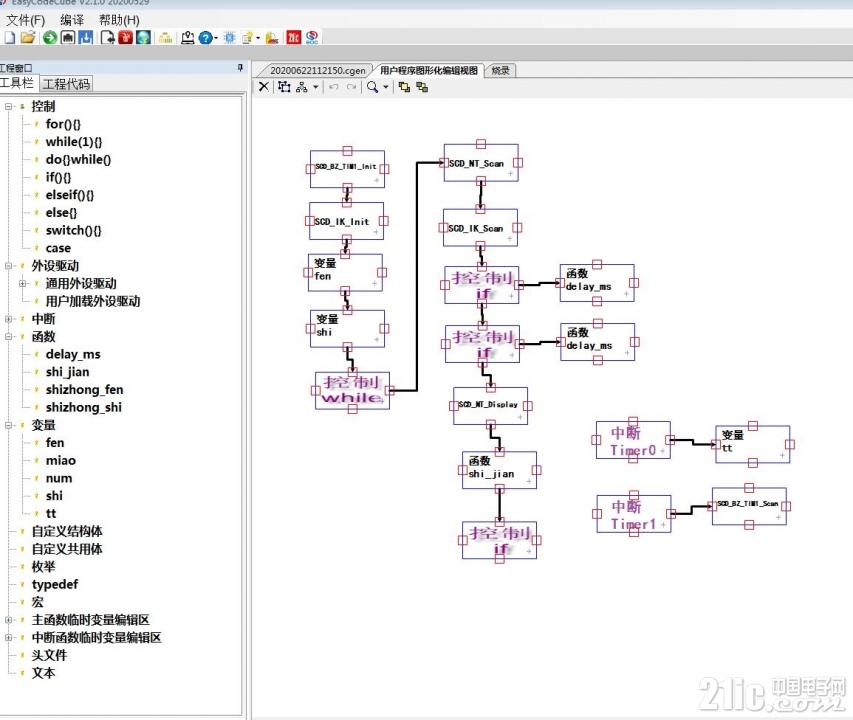Collapse the 控制 tree node
The image size is (853, 720).
click(8, 107)
